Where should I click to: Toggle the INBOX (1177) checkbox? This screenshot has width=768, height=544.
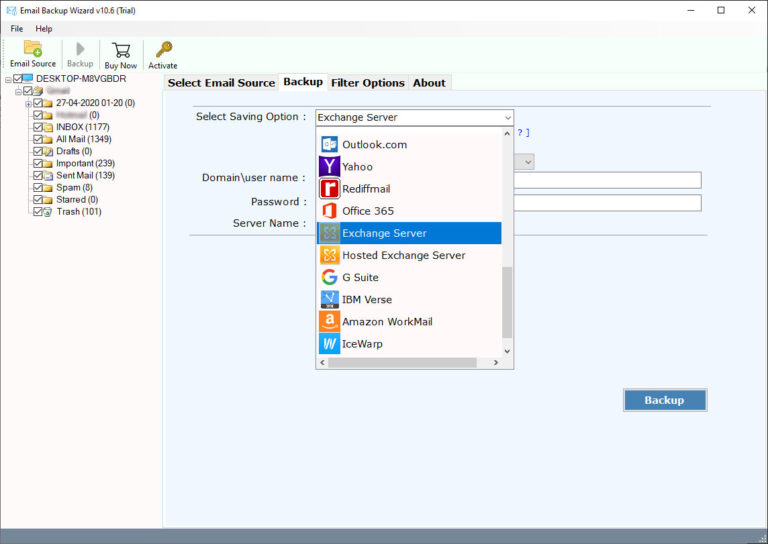point(38,127)
